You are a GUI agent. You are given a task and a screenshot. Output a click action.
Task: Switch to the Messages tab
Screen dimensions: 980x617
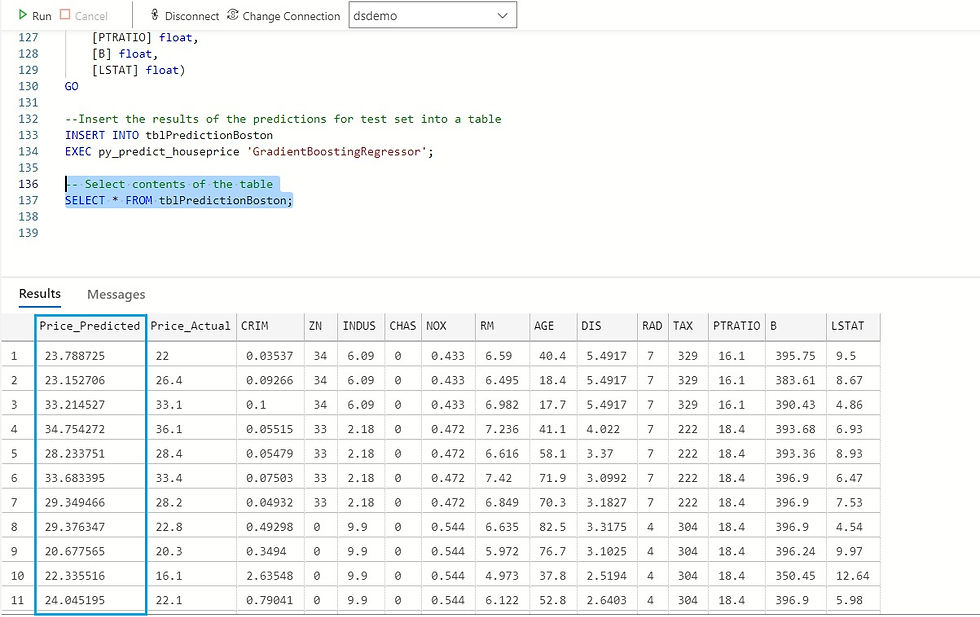coord(116,294)
